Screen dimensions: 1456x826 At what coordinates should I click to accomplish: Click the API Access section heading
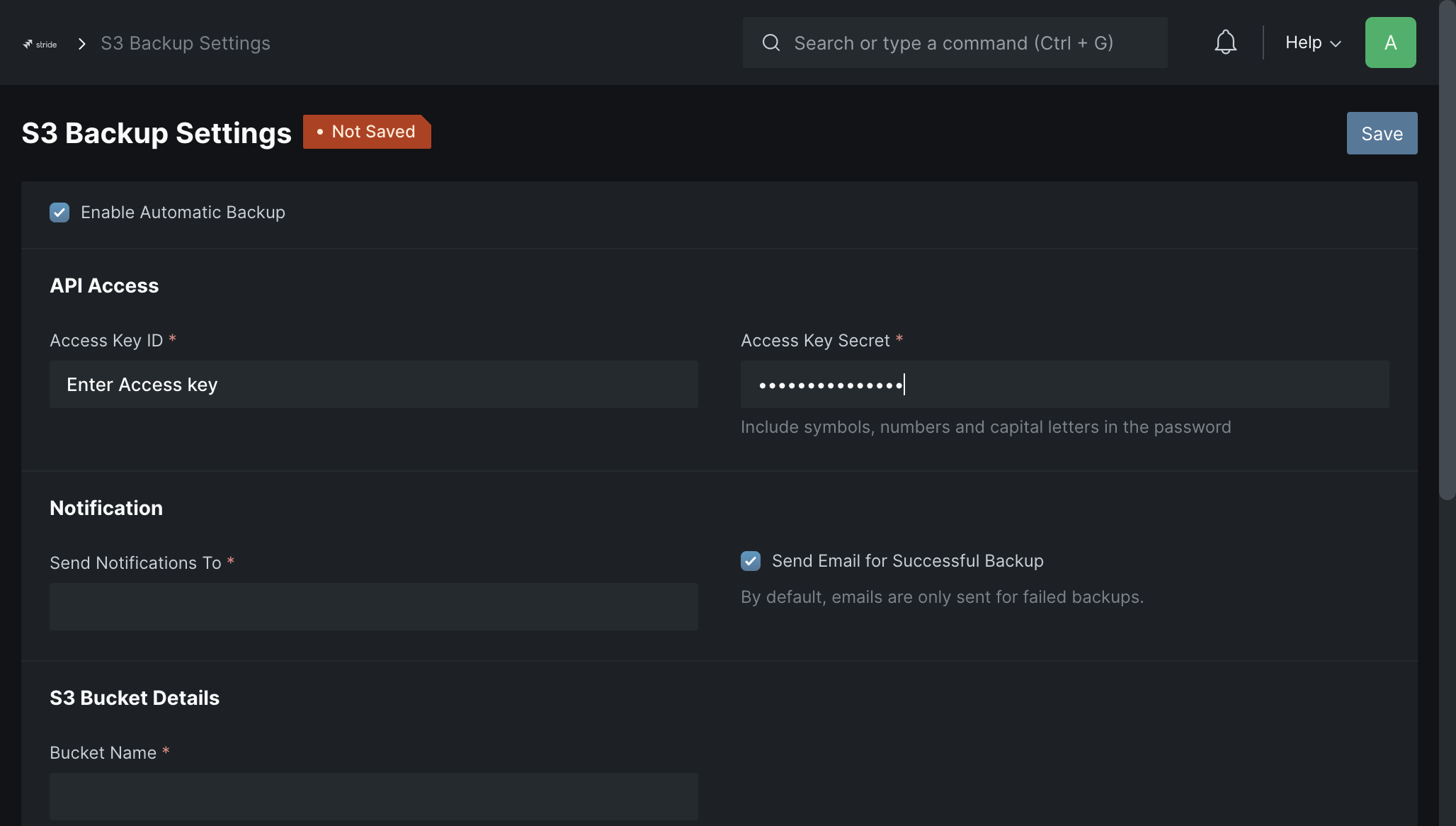tap(104, 285)
